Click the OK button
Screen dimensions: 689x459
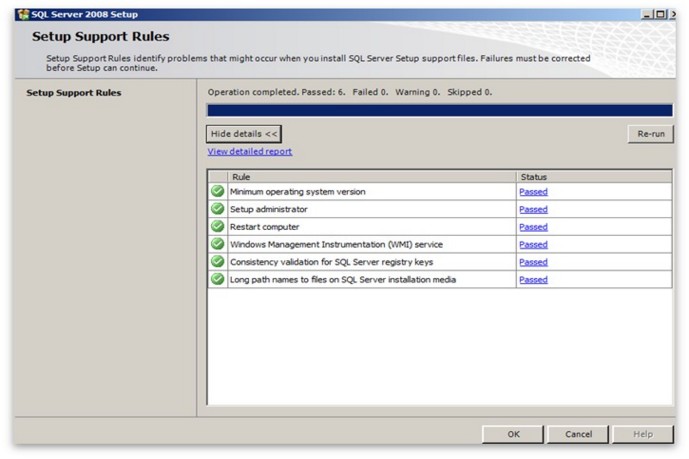[x=513, y=434]
